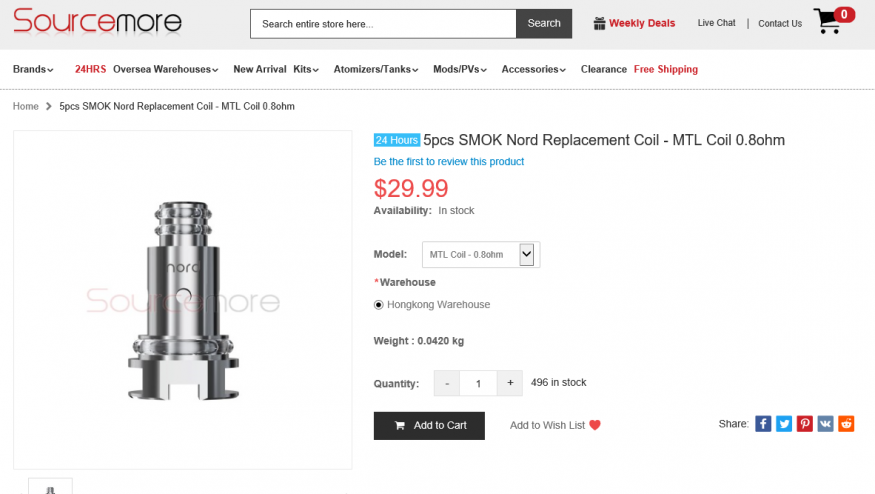Image resolution: width=875 pixels, height=494 pixels.
Task: Expand the Atomizers/Tanks menu
Action: 374,70
